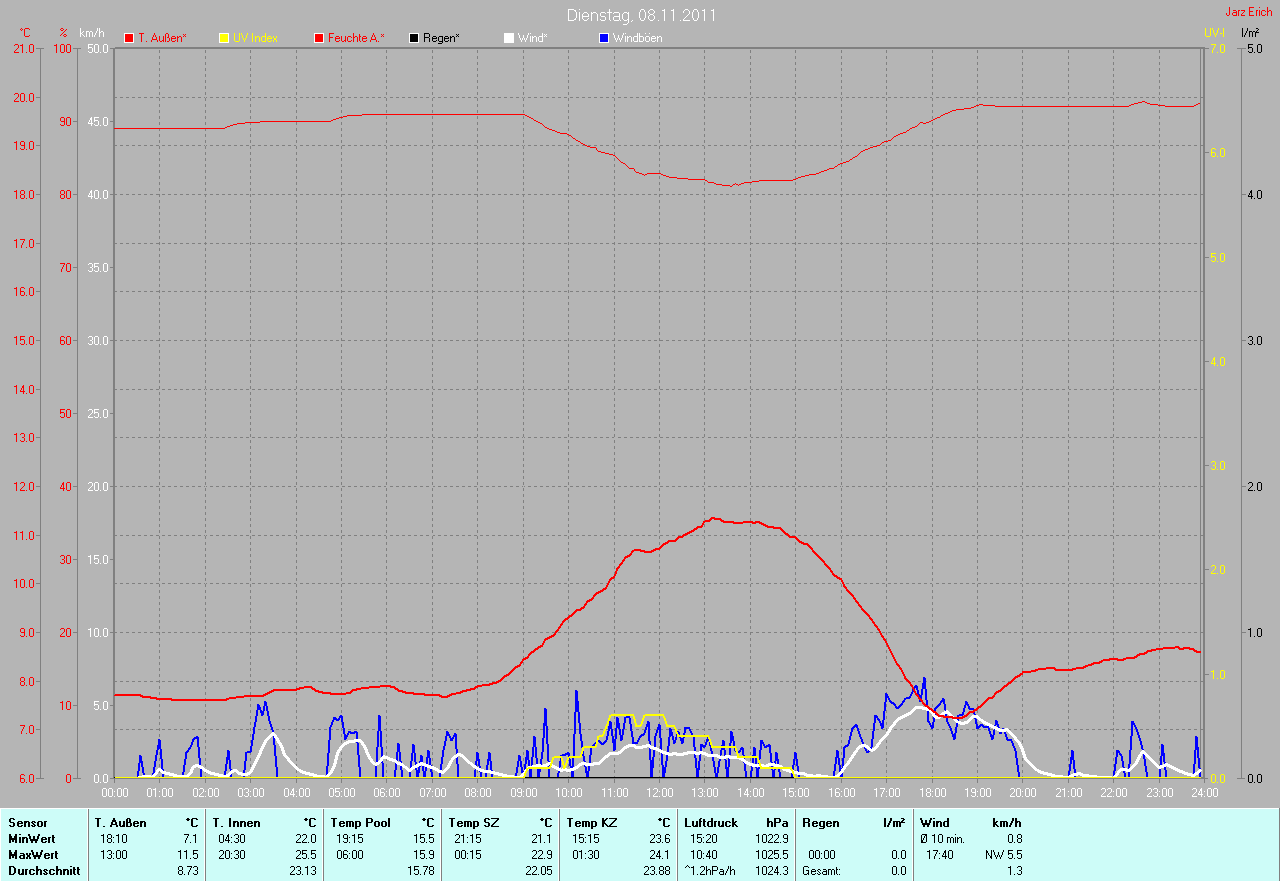1280x881 pixels.
Task: Click the 'Windböen' legend label
Action: click(x=637, y=38)
